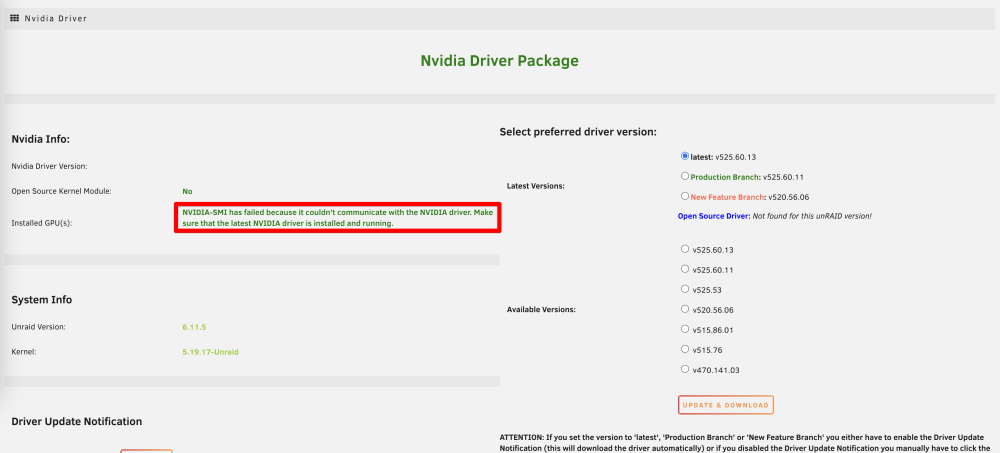Image resolution: width=1000 pixels, height=453 pixels.
Task: Click the Nvidia Info heading
Action: point(40,139)
